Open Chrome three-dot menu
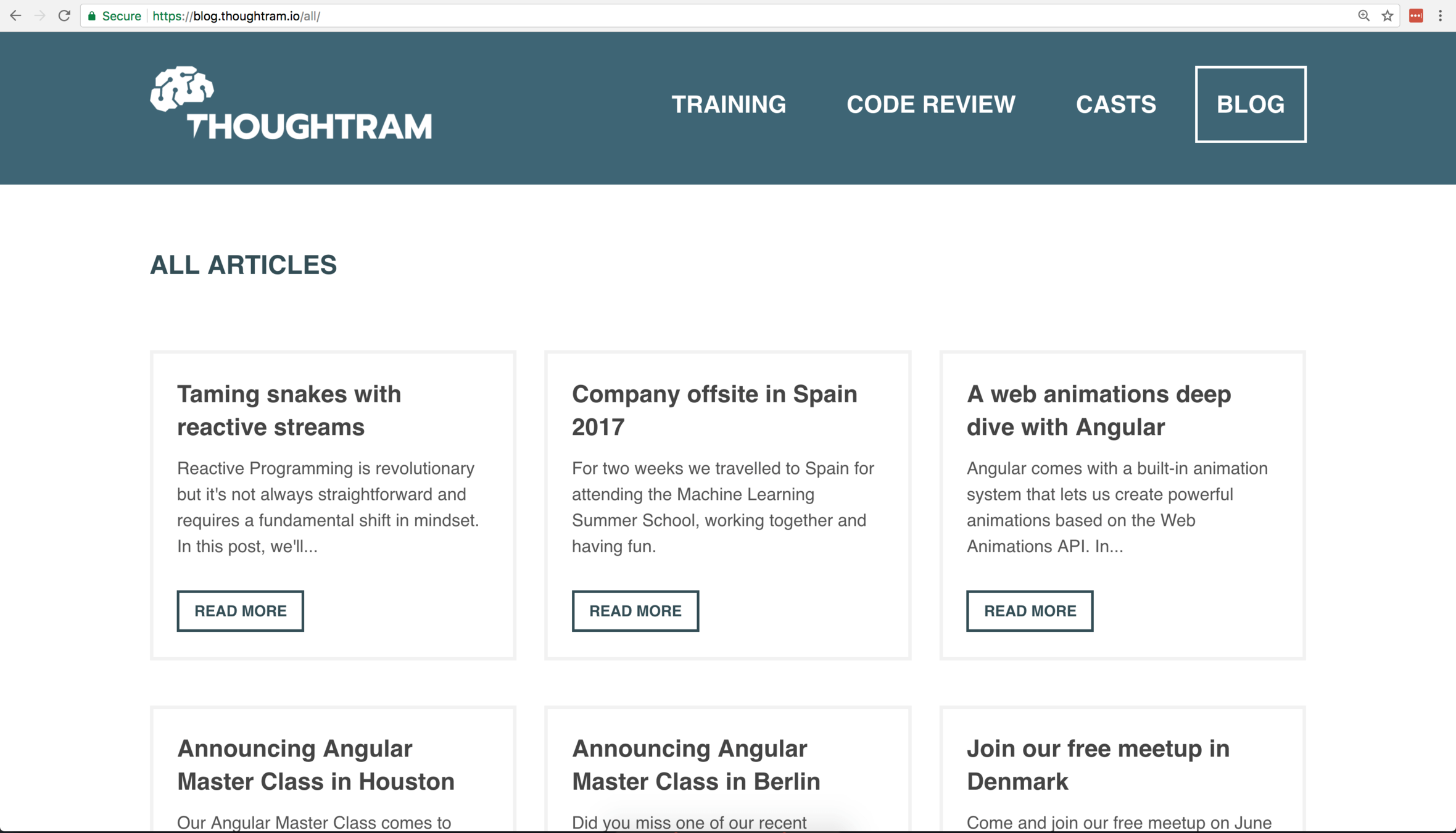 pos(1441,16)
